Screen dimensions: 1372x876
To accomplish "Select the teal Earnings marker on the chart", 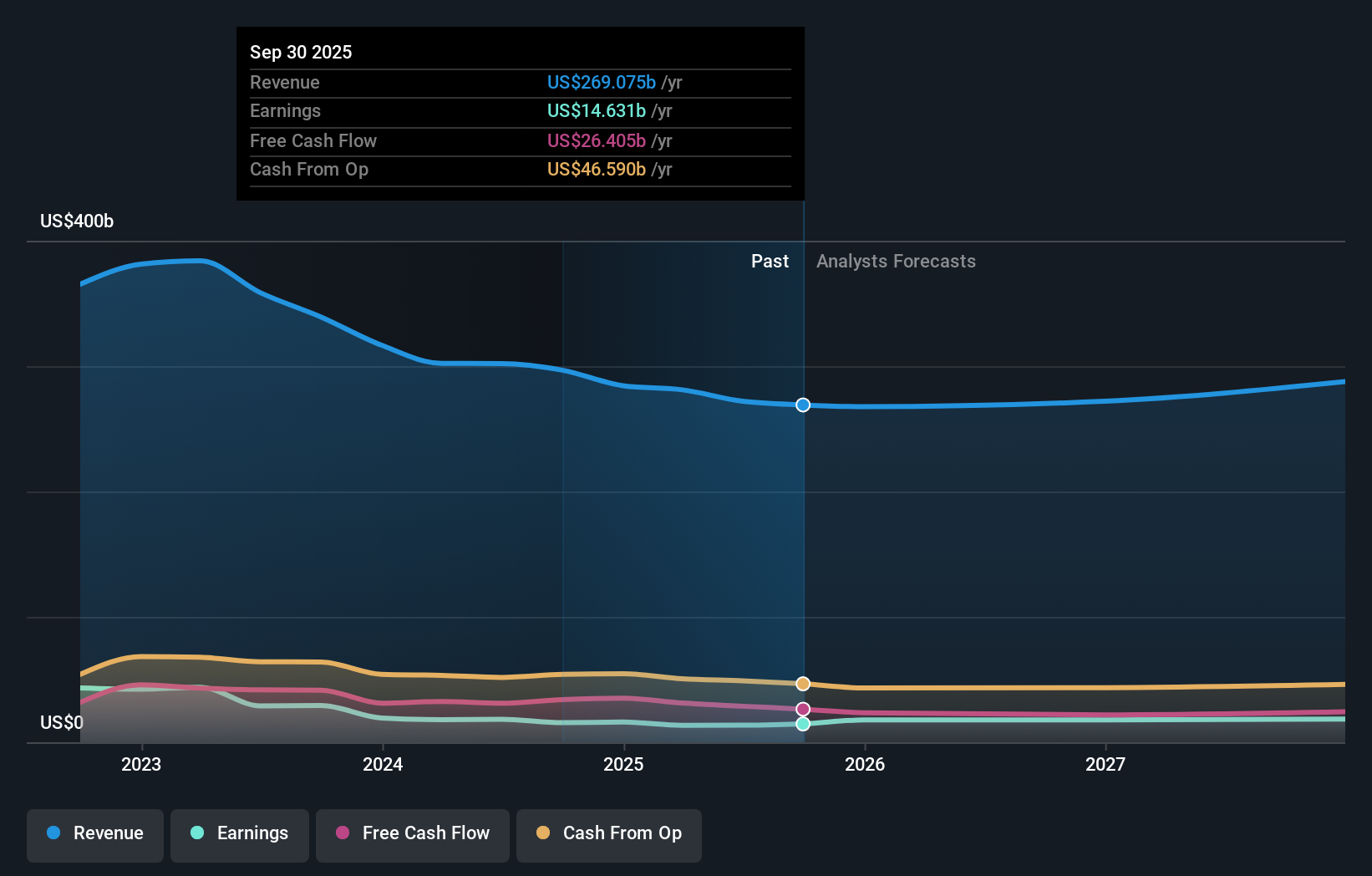I will 803,724.
